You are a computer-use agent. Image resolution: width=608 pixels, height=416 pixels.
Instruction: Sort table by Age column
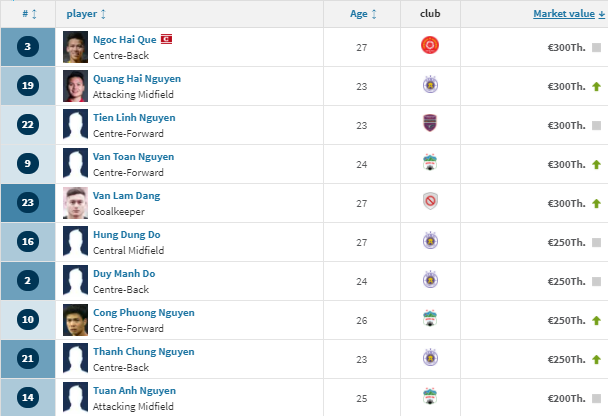click(x=363, y=14)
